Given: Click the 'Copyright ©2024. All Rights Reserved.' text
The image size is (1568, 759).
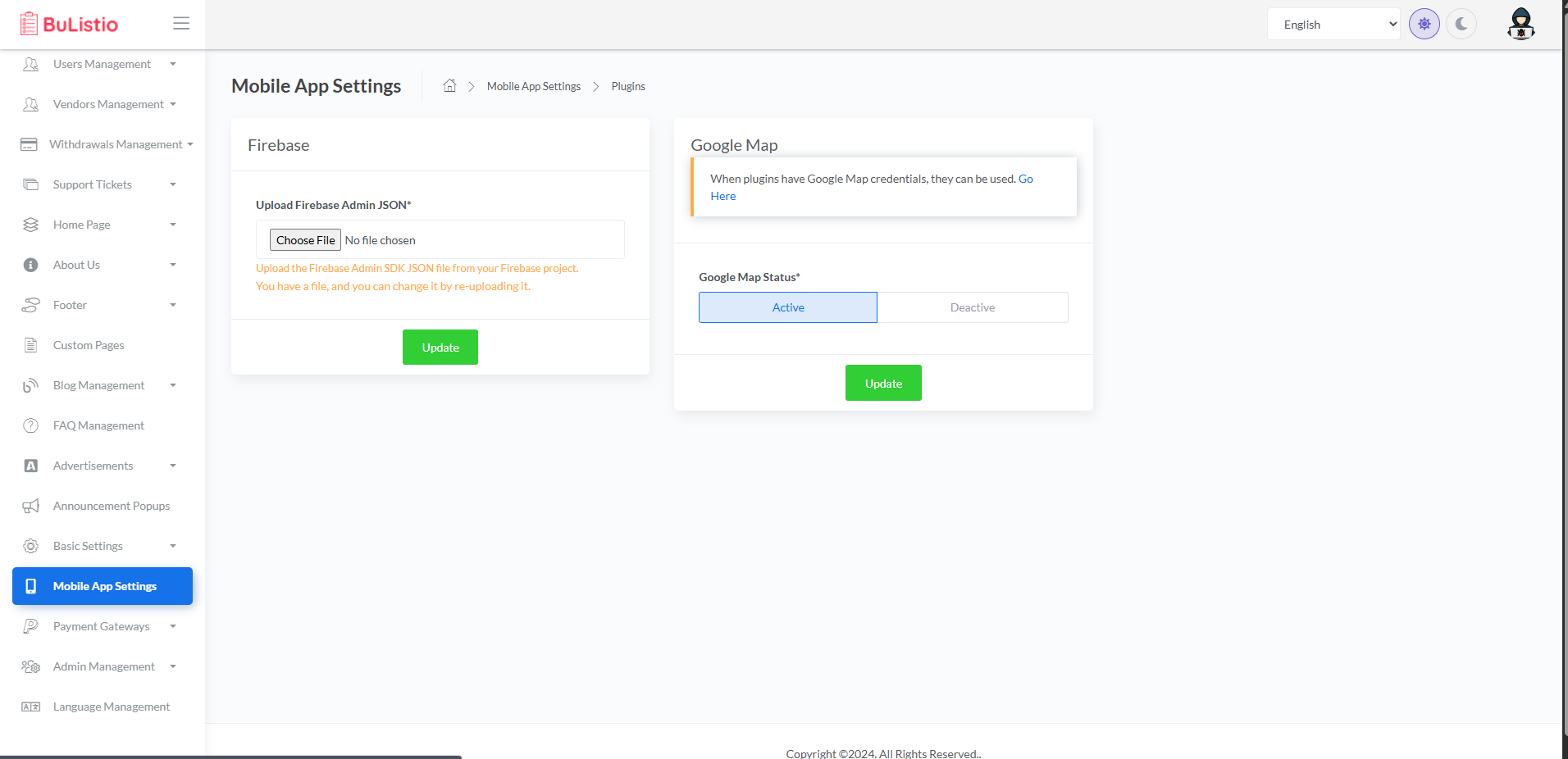Looking at the screenshot, I should tap(883, 753).
